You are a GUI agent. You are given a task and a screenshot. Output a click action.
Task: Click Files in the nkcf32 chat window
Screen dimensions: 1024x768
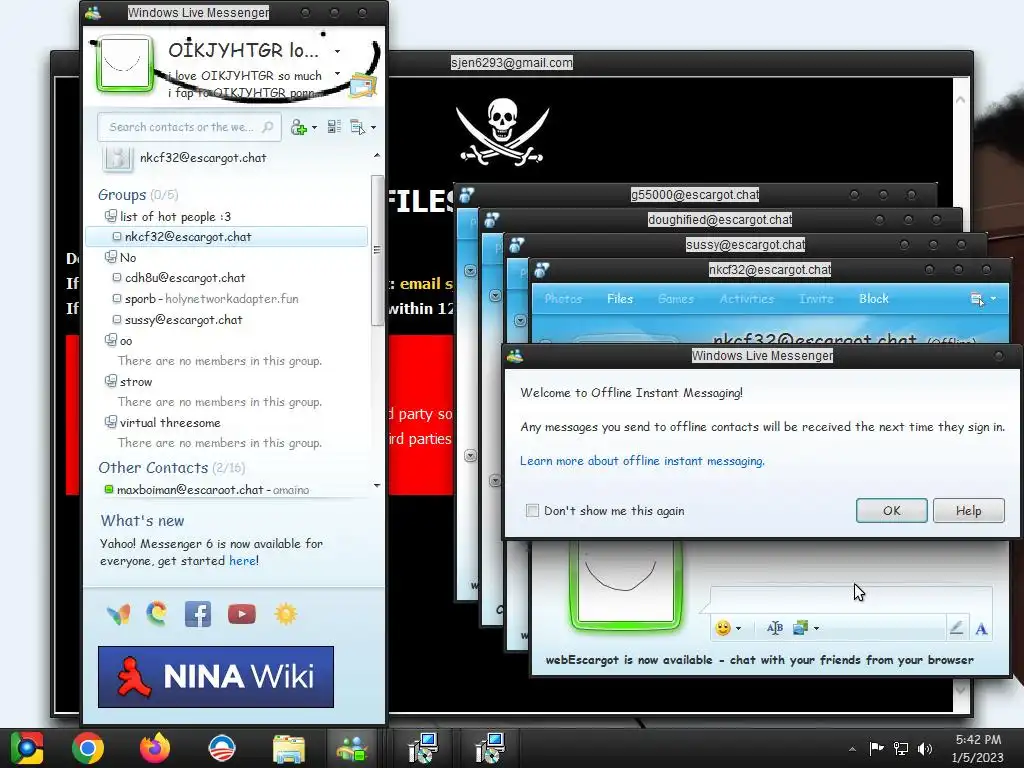click(620, 298)
